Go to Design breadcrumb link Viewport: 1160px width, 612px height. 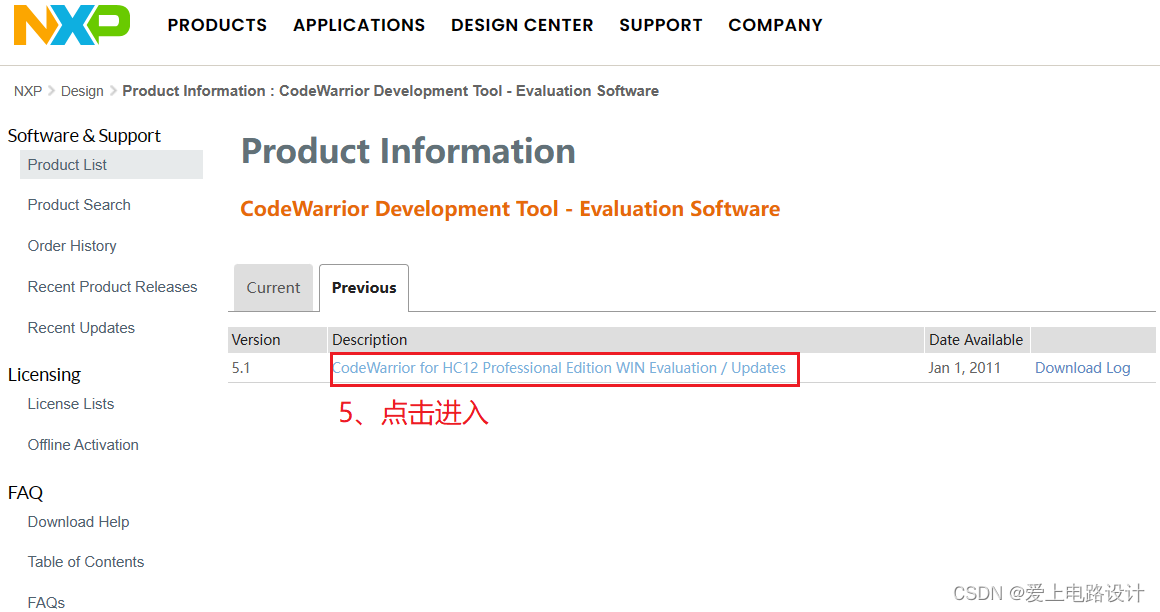82,91
